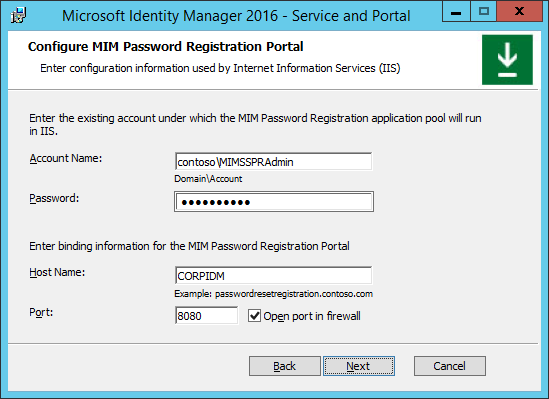Proceed with the Next button
Viewport: 549px width, 399px height.
(x=359, y=366)
